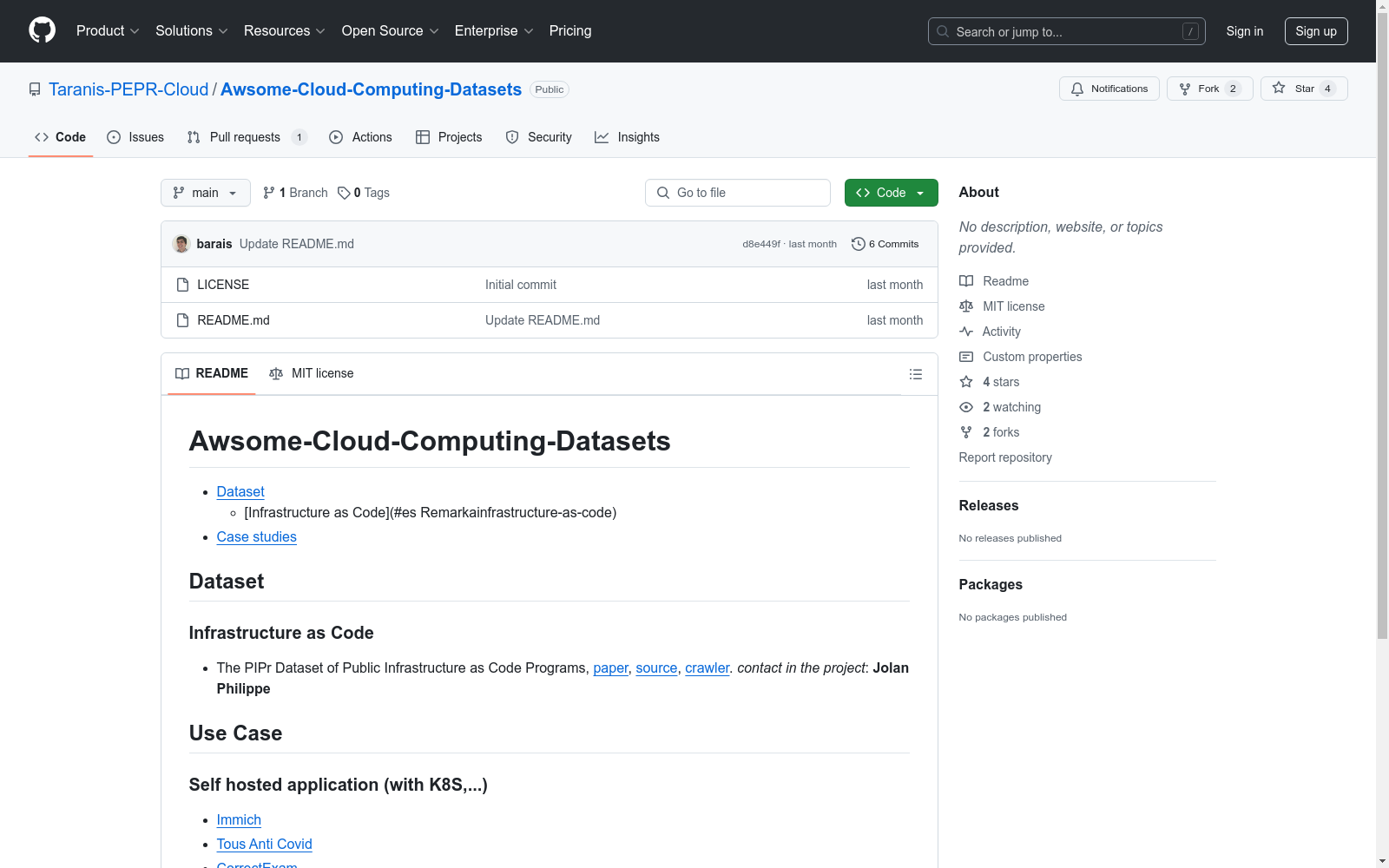Switch to the Issues tab

[135, 137]
